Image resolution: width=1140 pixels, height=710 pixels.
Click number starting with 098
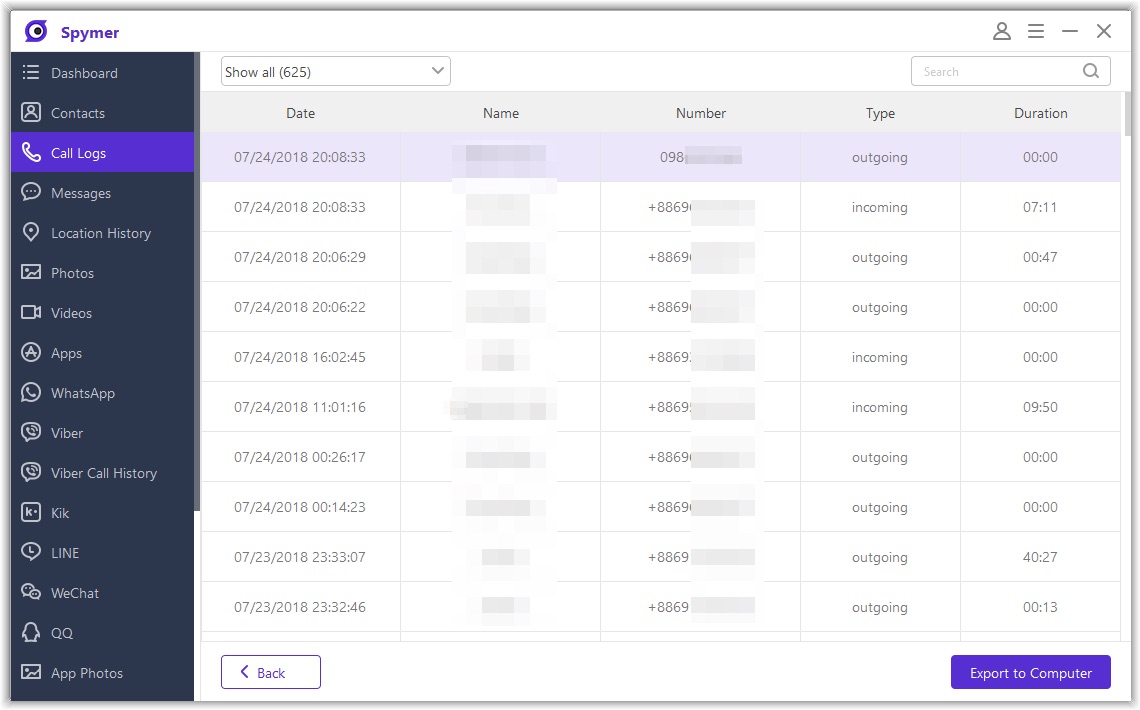tap(700, 157)
